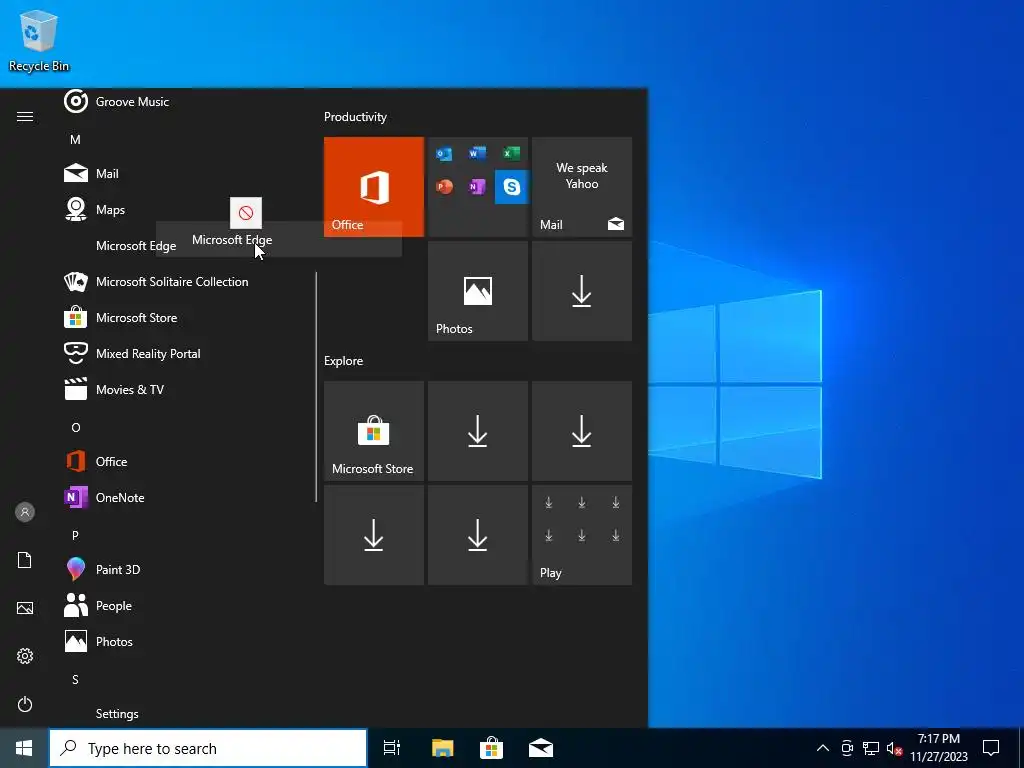This screenshot has width=1024, height=768.
Task: Open Documents from Start sidebar
Action: tap(25, 560)
